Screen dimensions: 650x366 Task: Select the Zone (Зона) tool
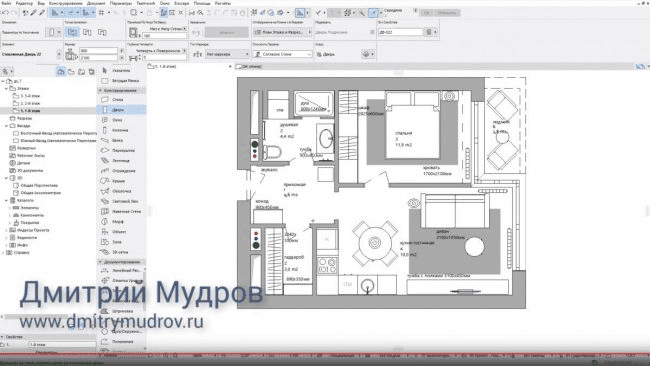[x=121, y=242]
